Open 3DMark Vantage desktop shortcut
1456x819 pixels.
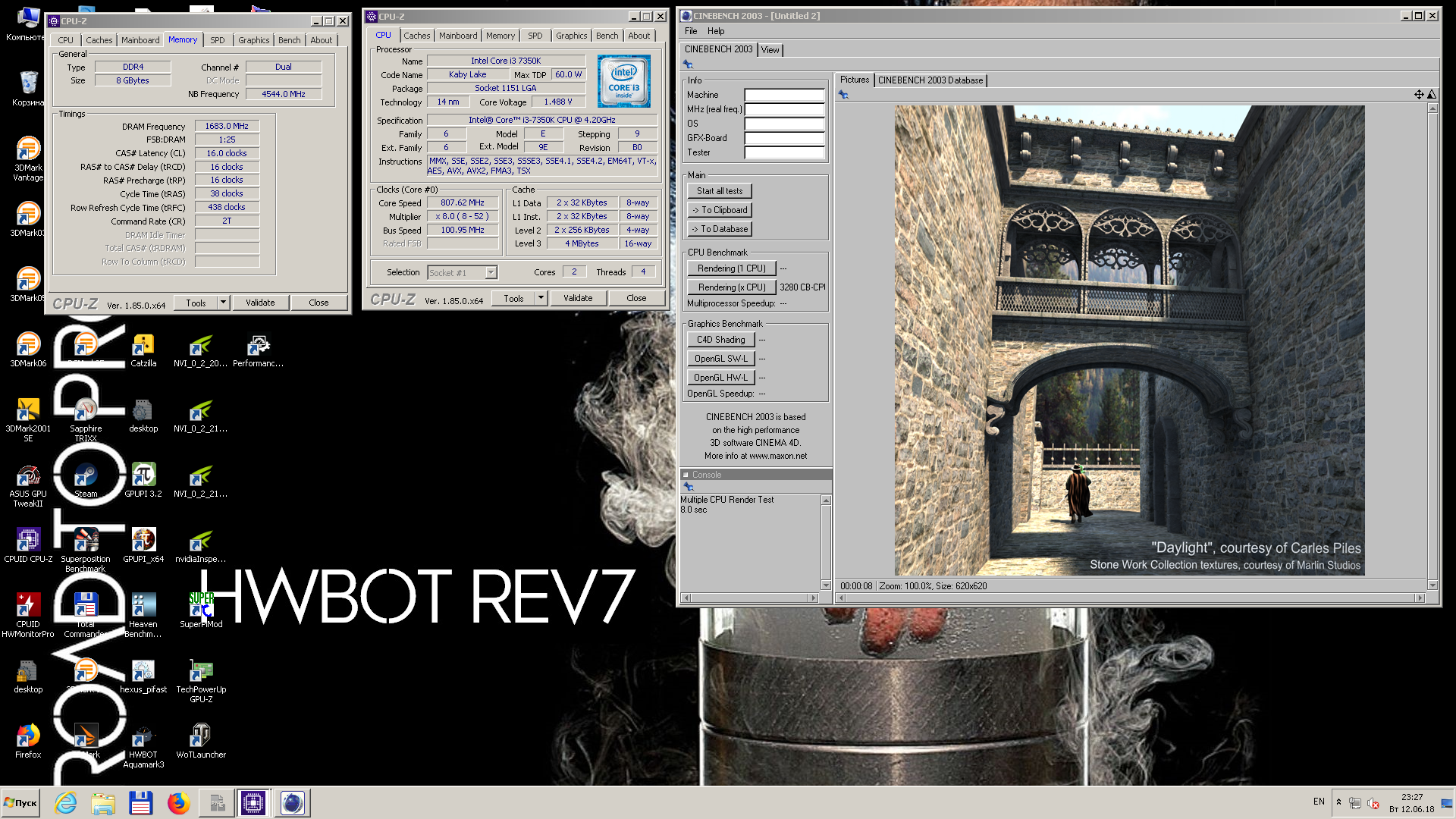coord(28,158)
